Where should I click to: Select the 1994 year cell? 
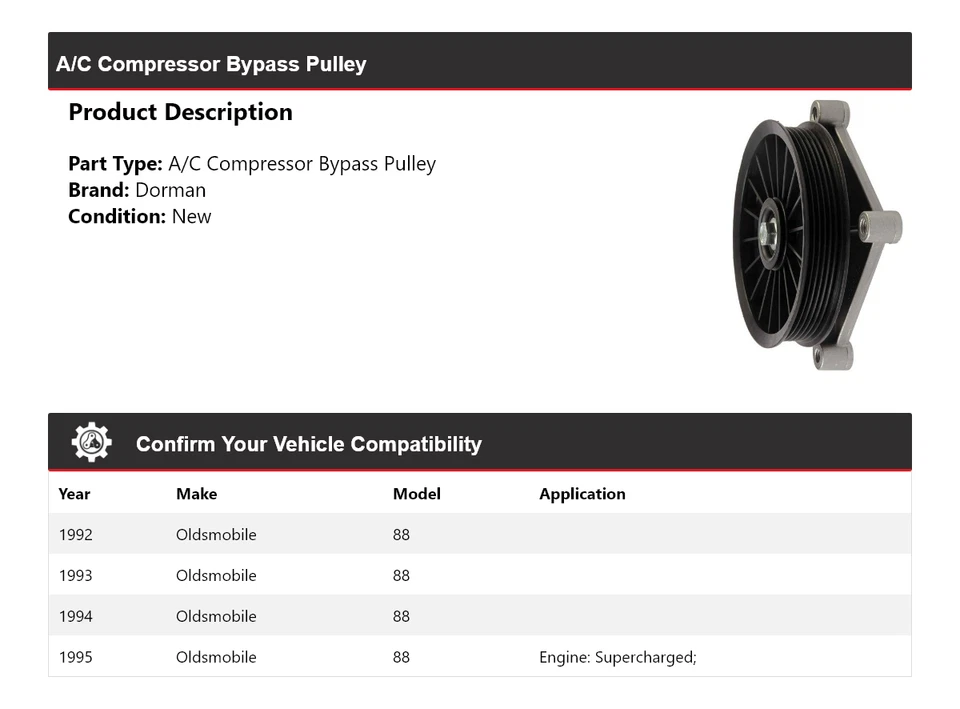coord(75,617)
